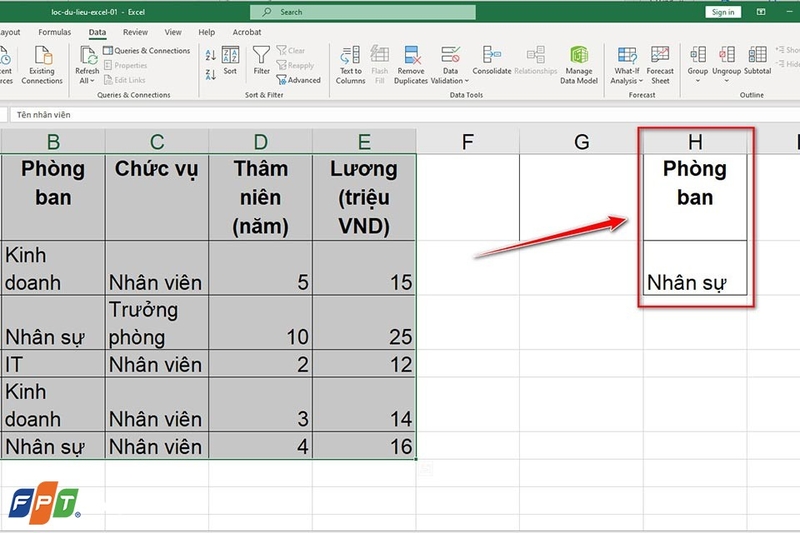The height and width of the screenshot is (533, 800).
Task: Open Queries & Connections pane
Action: (146, 50)
